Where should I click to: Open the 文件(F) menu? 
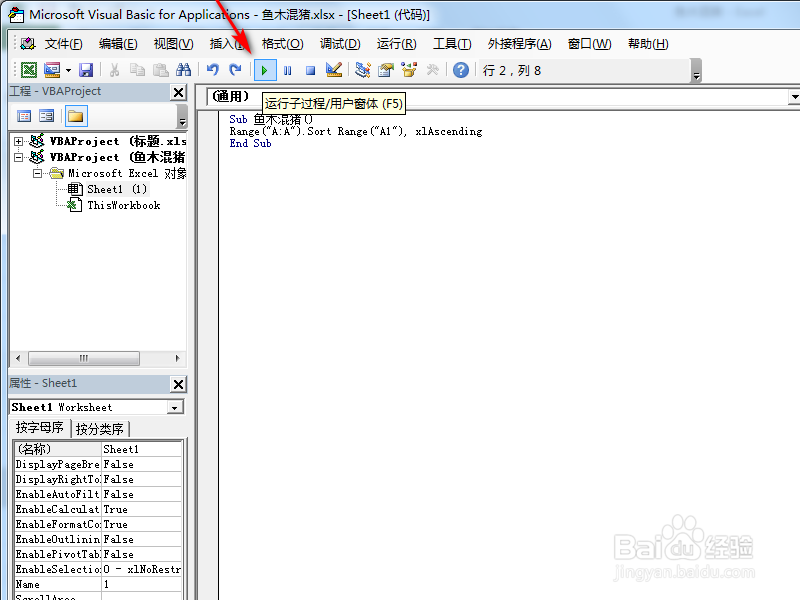click(x=63, y=44)
